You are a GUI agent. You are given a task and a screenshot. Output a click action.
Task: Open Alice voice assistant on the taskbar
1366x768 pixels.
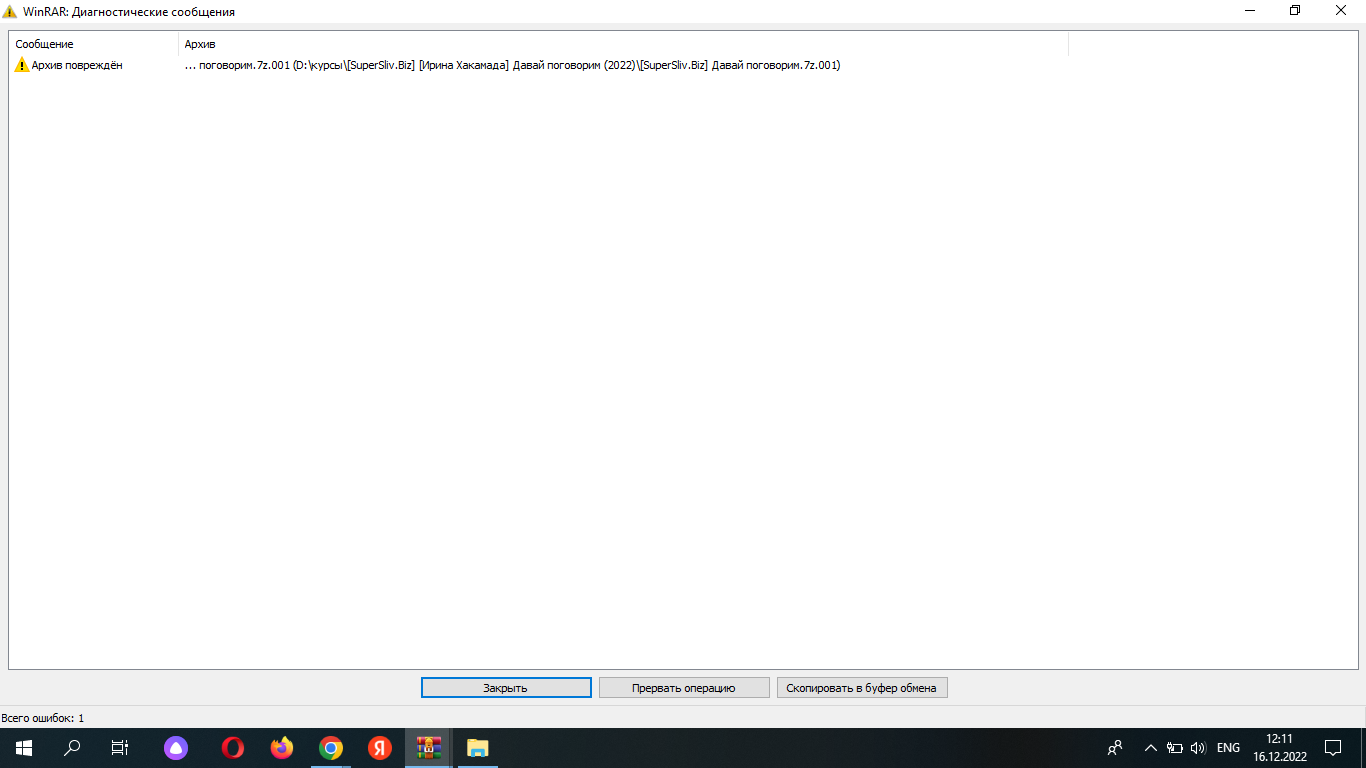176,748
